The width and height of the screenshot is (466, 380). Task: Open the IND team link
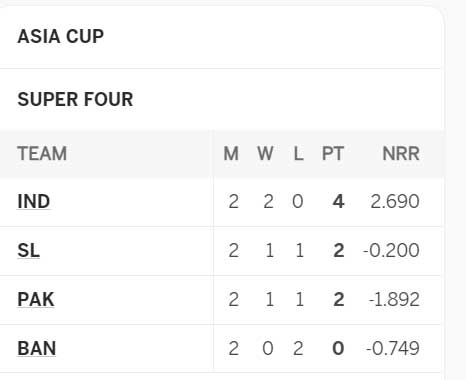(x=34, y=202)
